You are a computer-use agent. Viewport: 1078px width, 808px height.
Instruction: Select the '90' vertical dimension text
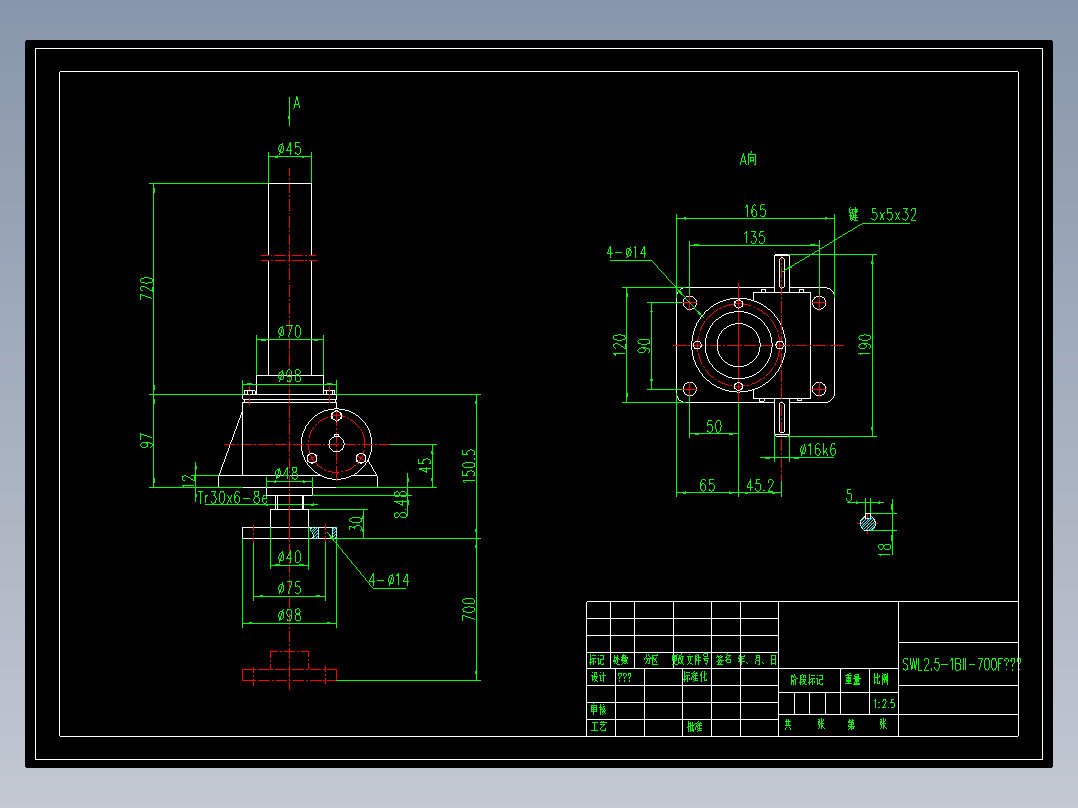(x=644, y=346)
